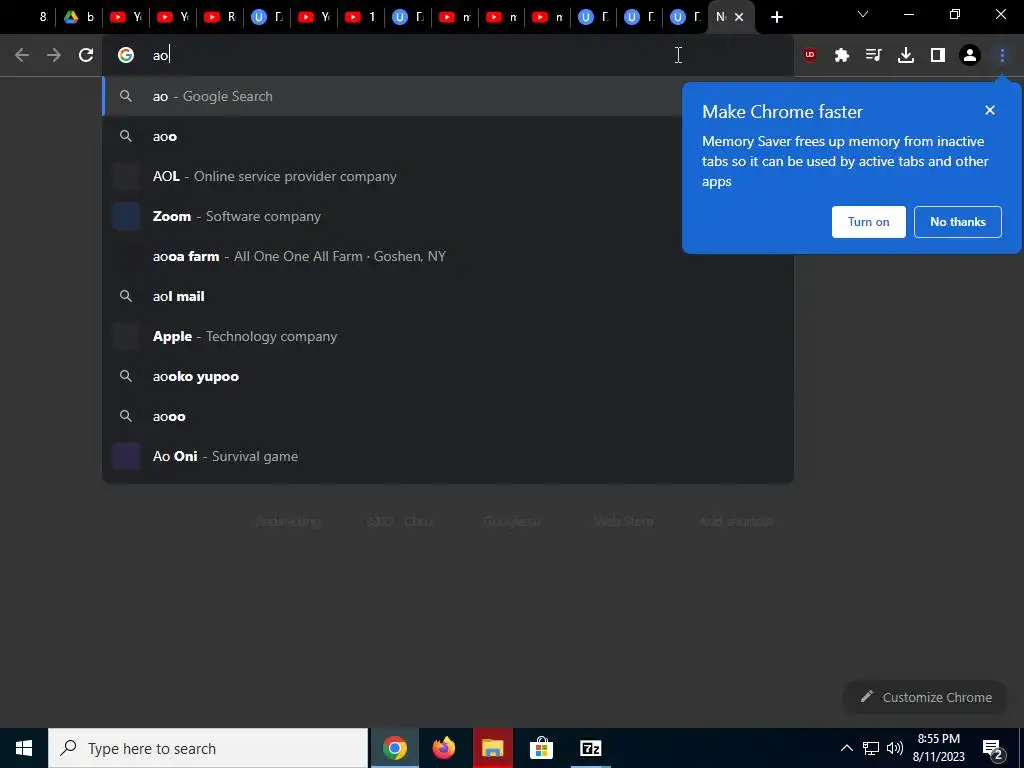Open the Chrome three-dot menu
Screen dimensions: 1024x768
1002,56
